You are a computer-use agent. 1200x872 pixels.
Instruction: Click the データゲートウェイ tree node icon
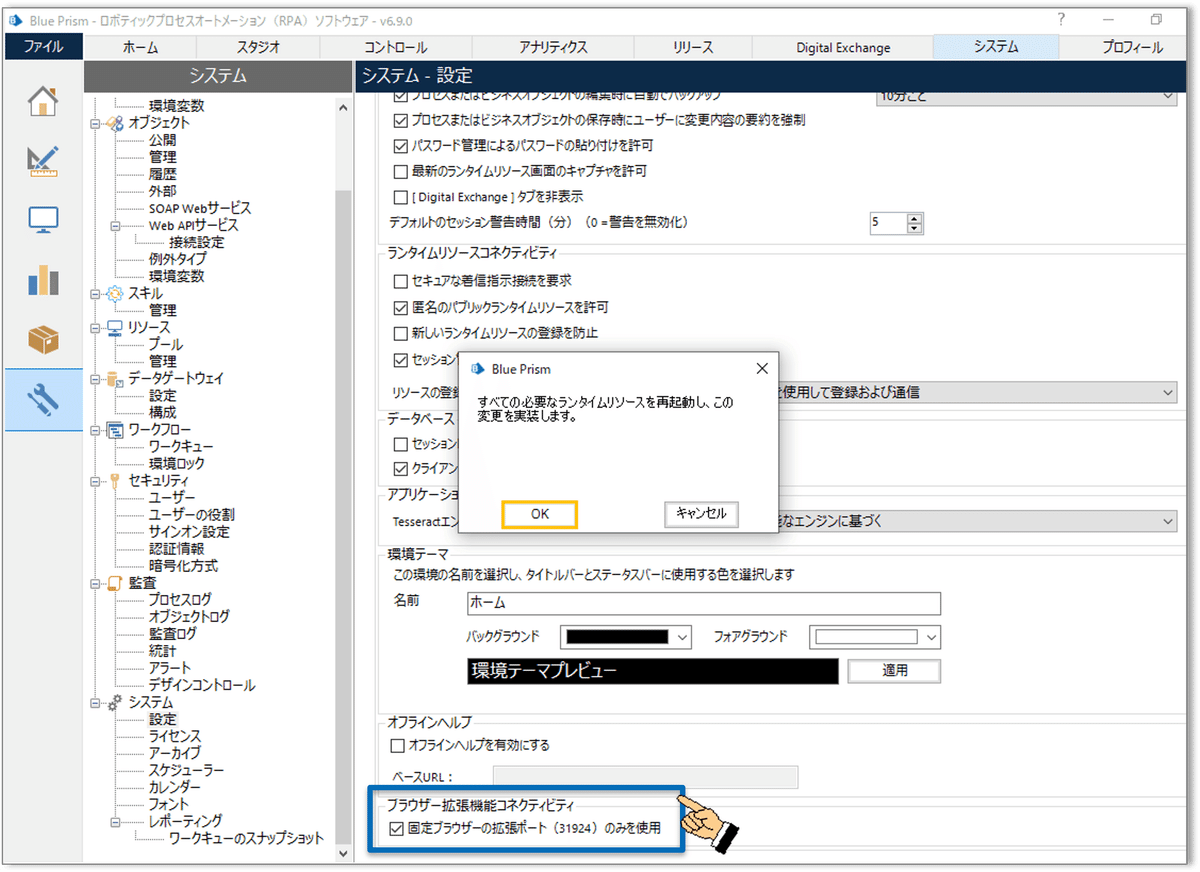(115, 379)
